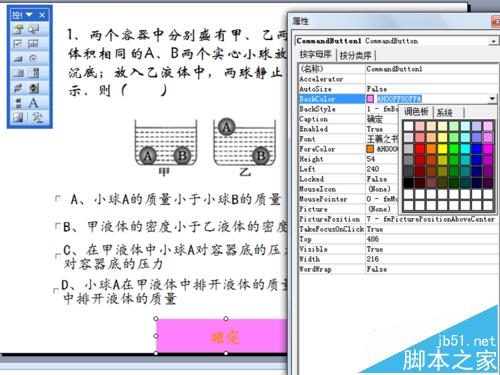Tick checkbox for option C 在甲液体中
Viewport: 500px width, 375px height.
(57, 256)
